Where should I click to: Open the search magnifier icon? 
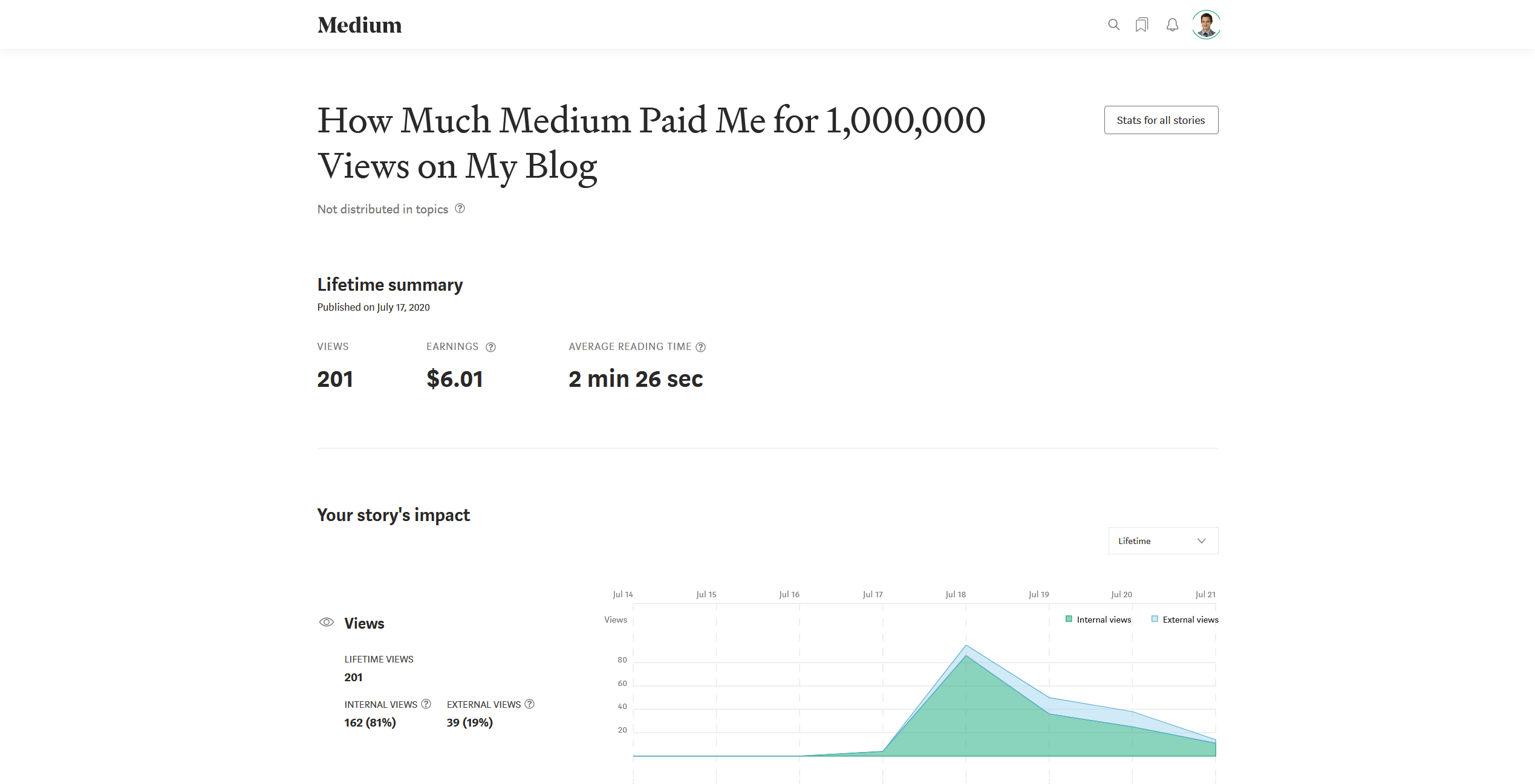[x=1113, y=25]
